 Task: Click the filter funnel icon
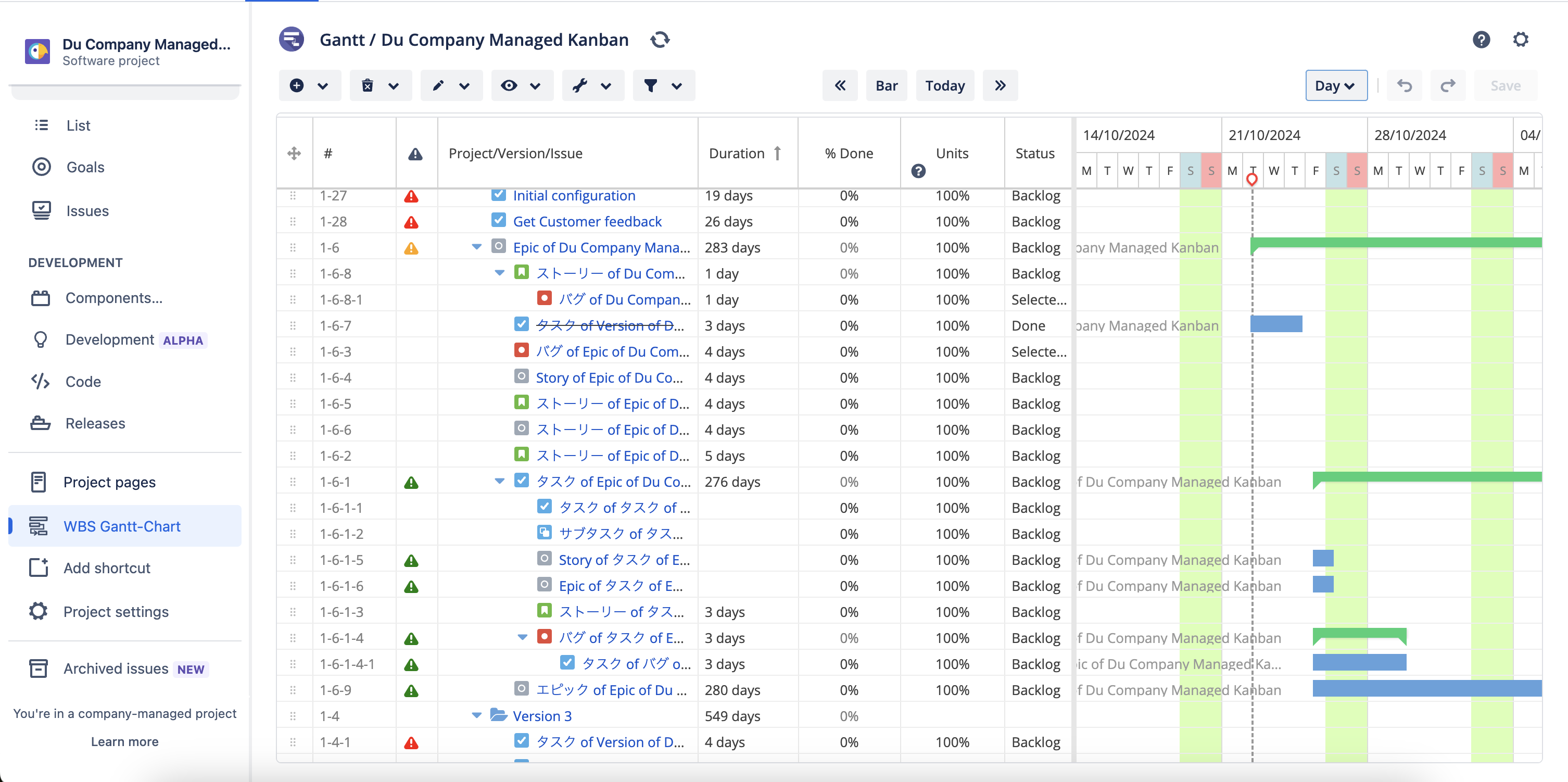pos(652,85)
